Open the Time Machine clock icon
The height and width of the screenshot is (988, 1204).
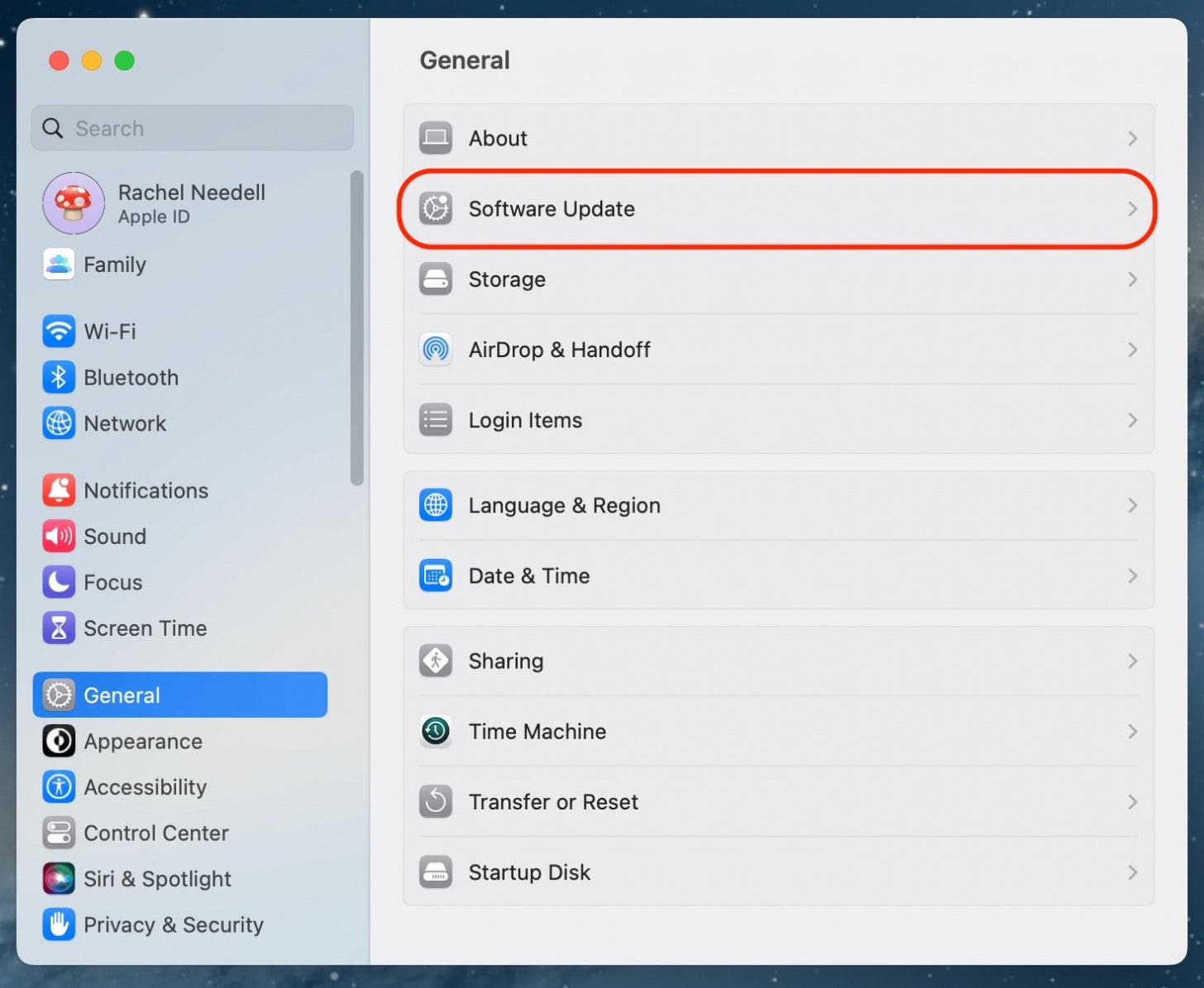[x=436, y=731]
